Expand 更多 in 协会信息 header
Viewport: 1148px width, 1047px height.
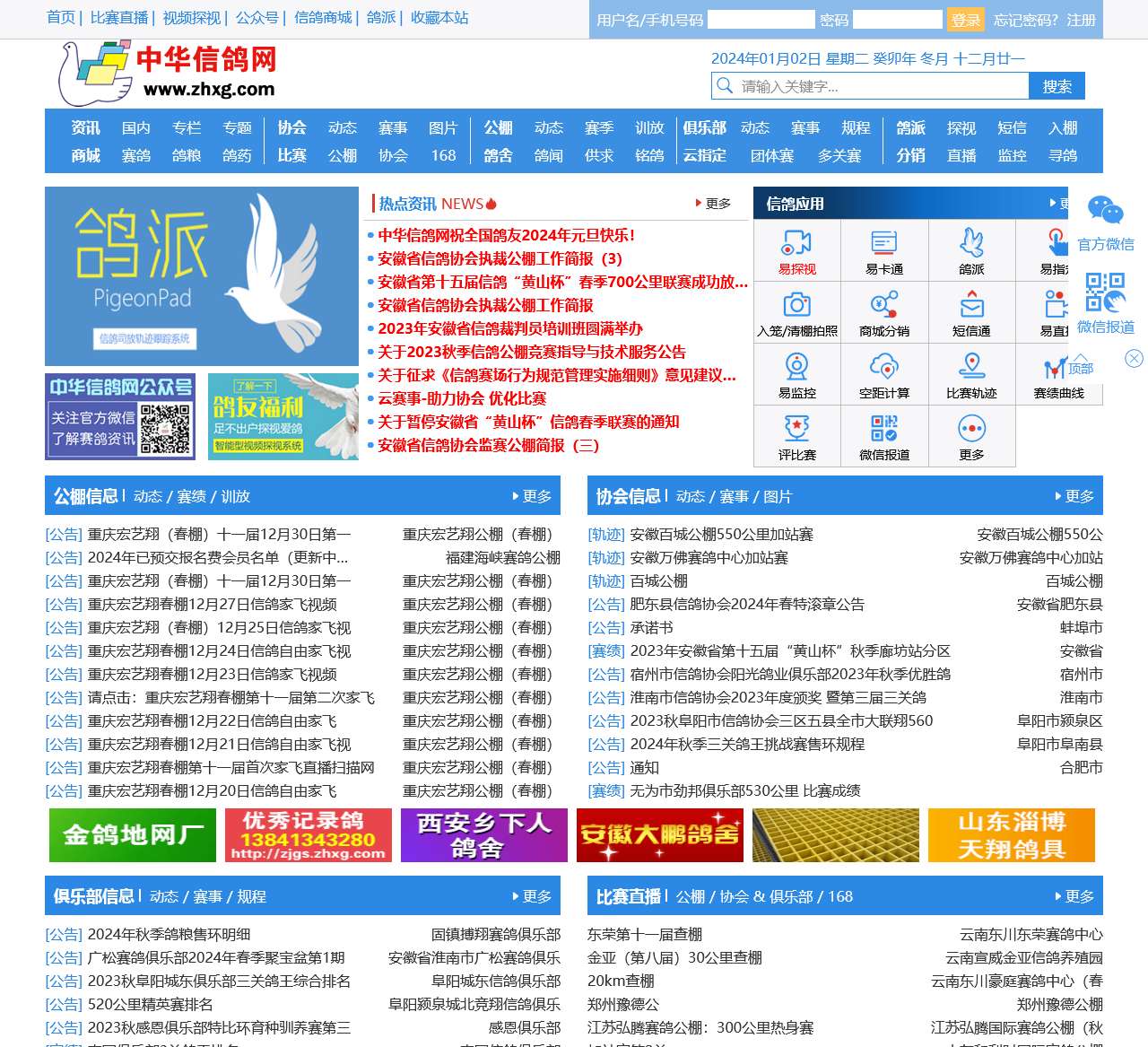click(1074, 496)
